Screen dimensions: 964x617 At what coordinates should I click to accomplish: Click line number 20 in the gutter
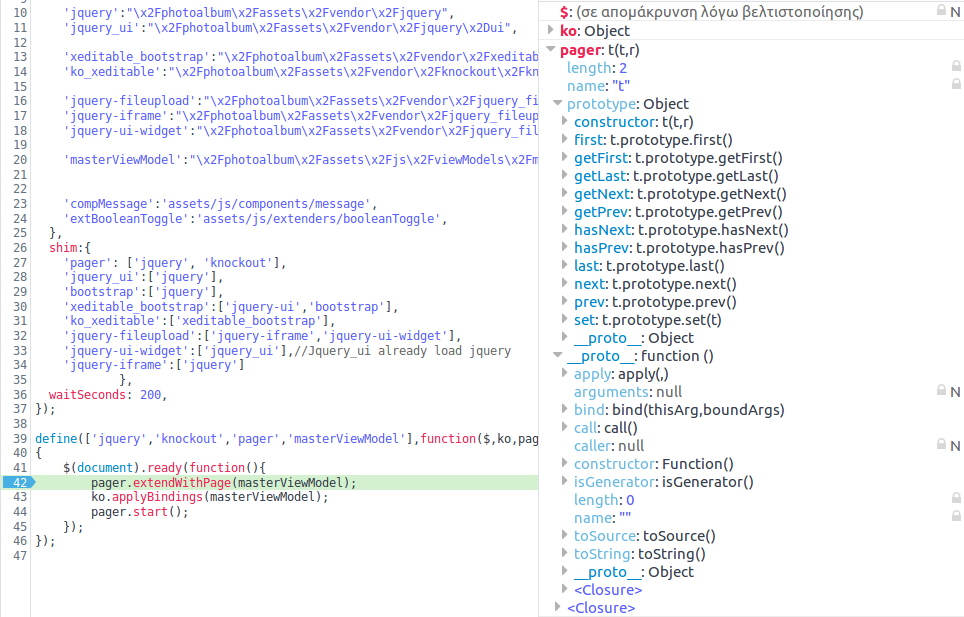[20, 160]
